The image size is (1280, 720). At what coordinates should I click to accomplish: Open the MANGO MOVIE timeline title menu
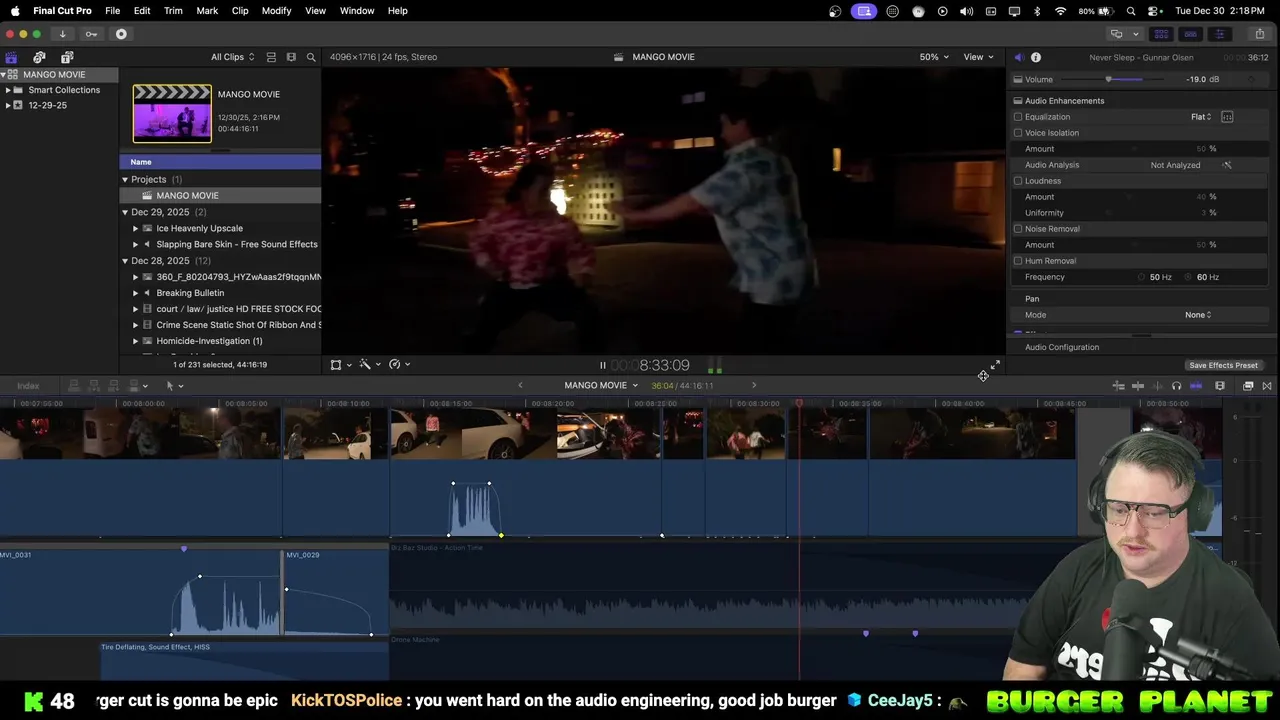(601, 385)
